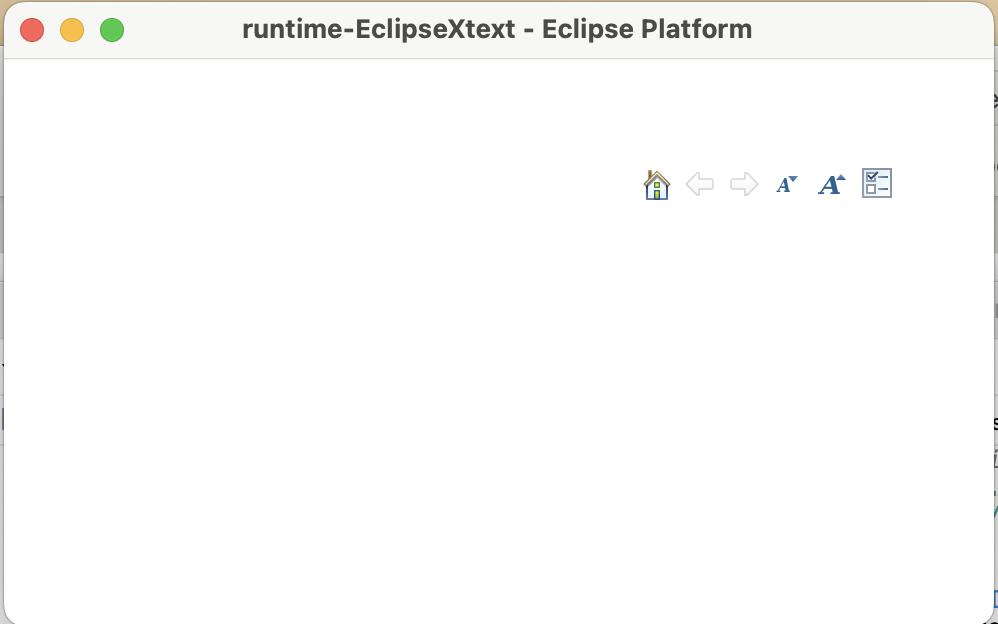
Task: Click the A icon with up triangle
Action: pyautogui.click(x=831, y=184)
